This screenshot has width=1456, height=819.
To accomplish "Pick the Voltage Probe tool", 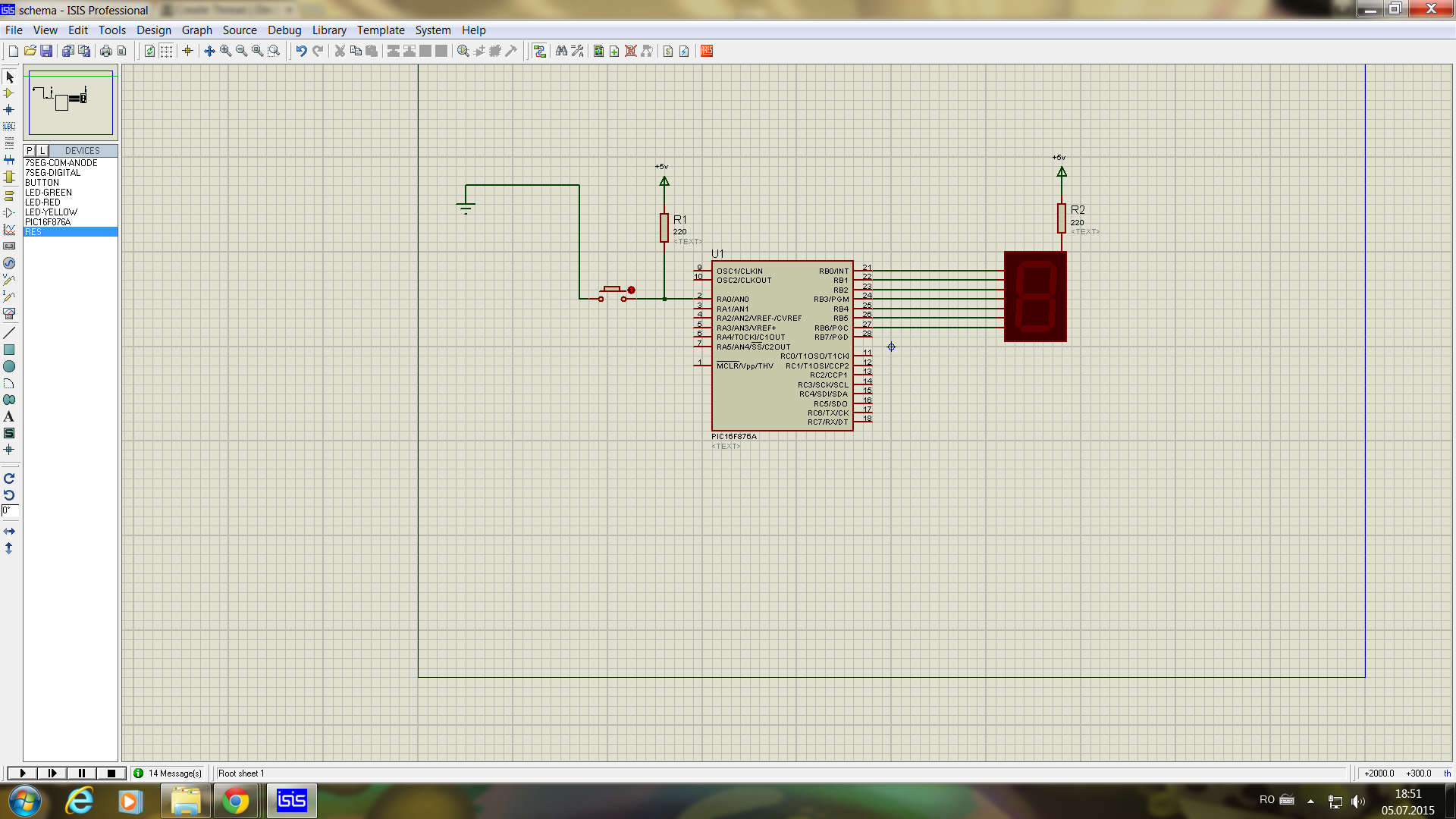I will click(x=9, y=280).
